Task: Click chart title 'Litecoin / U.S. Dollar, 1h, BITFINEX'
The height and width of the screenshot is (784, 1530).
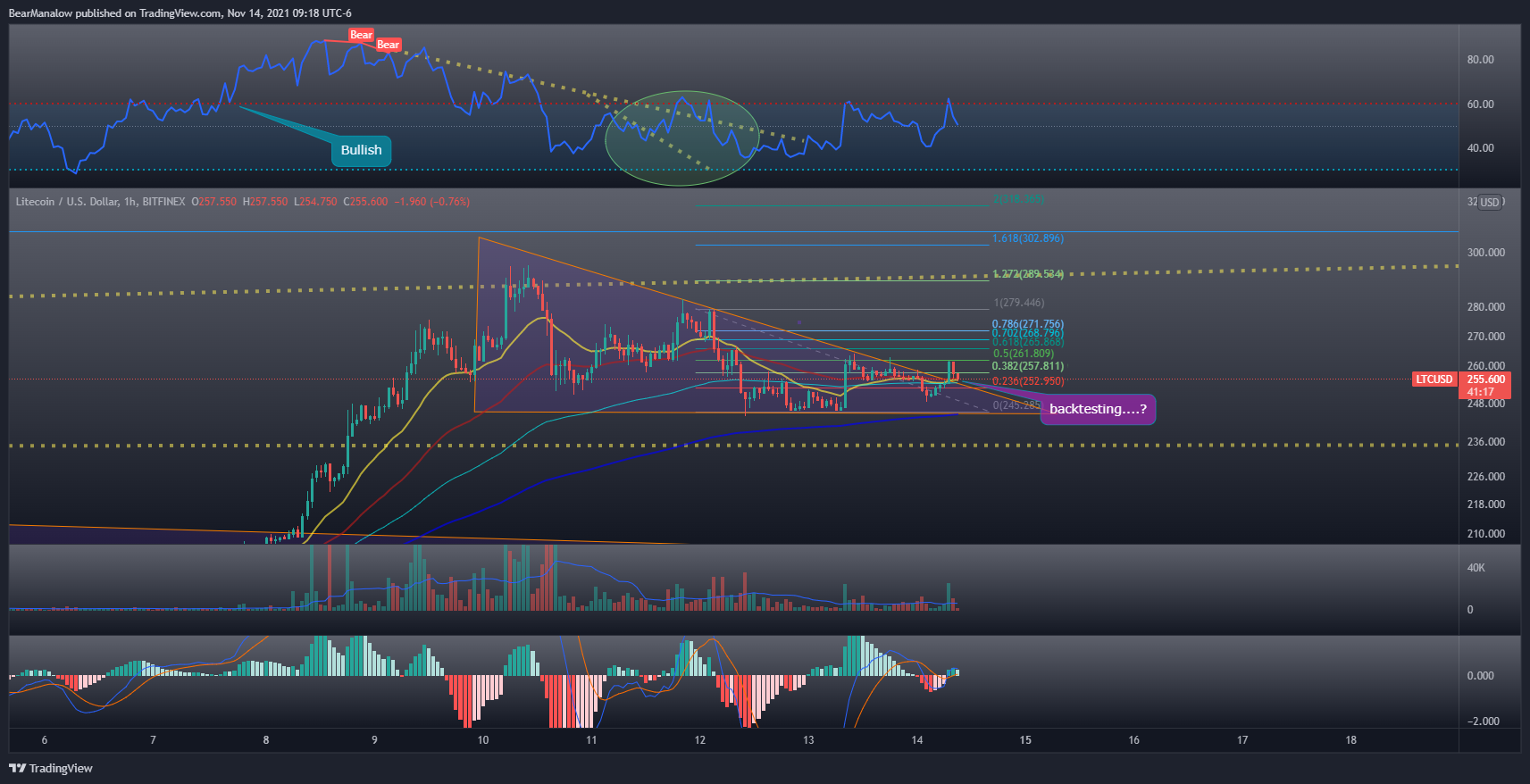Action: click(x=100, y=202)
